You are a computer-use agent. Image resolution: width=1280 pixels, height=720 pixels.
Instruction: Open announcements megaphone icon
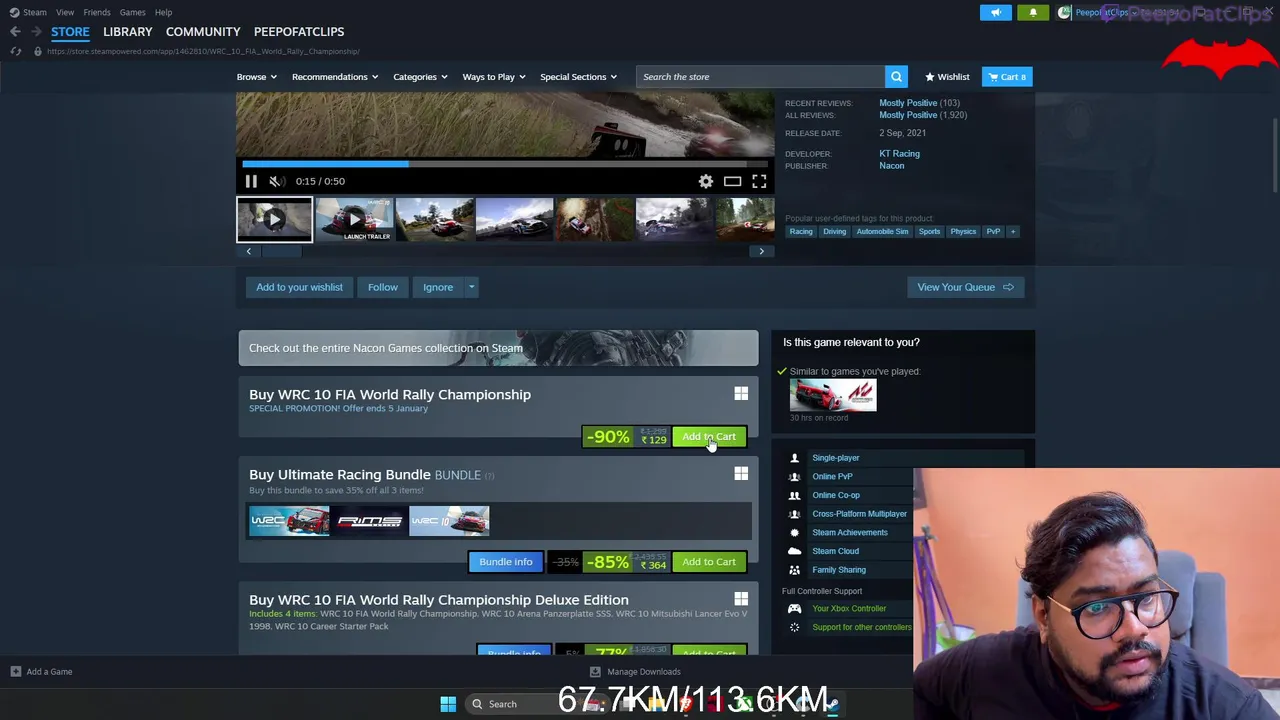pos(996,12)
